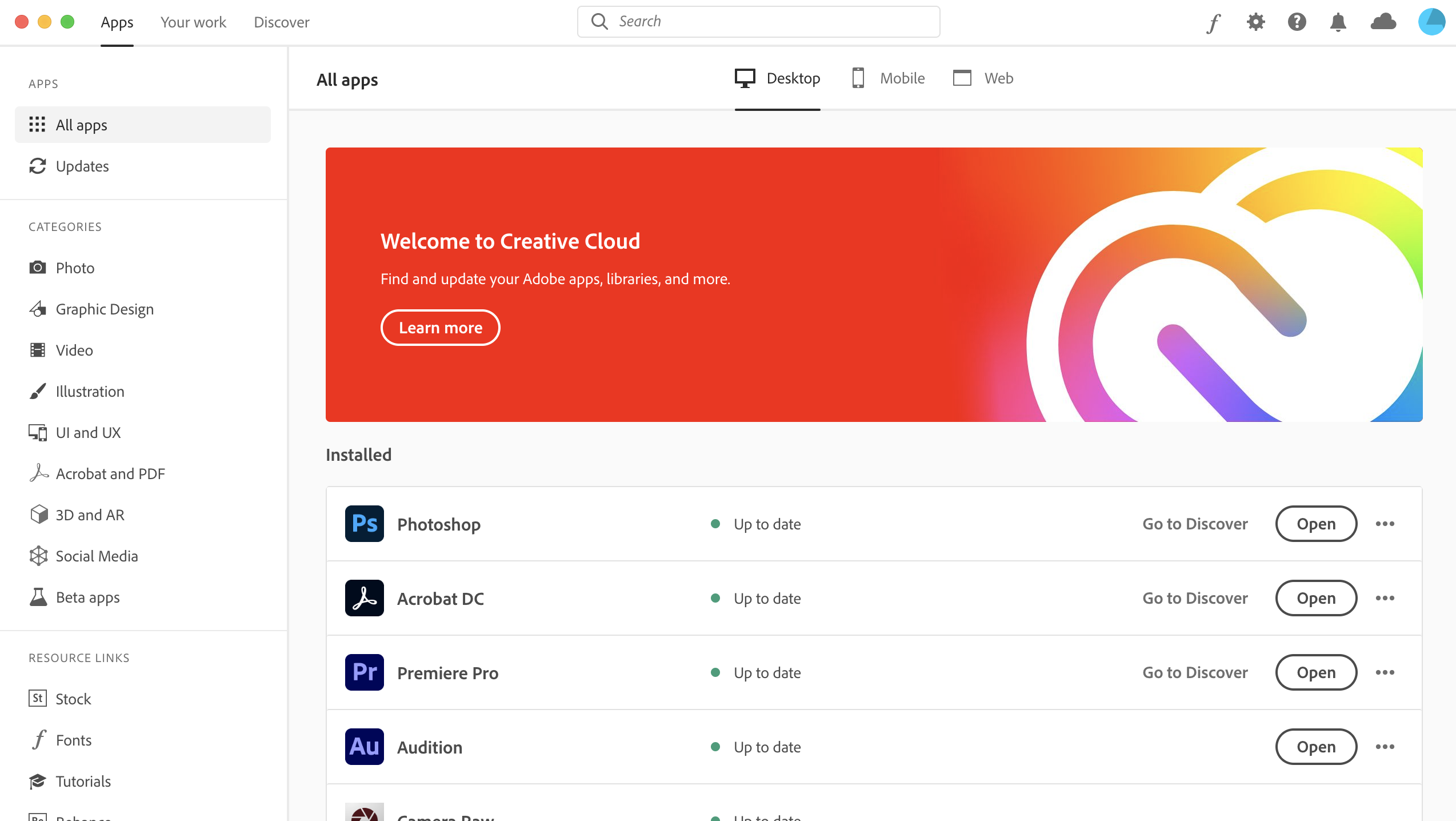Open notifications via the bell icon
This screenshot has height=821, width=1456.
[x=1338, y=22]
